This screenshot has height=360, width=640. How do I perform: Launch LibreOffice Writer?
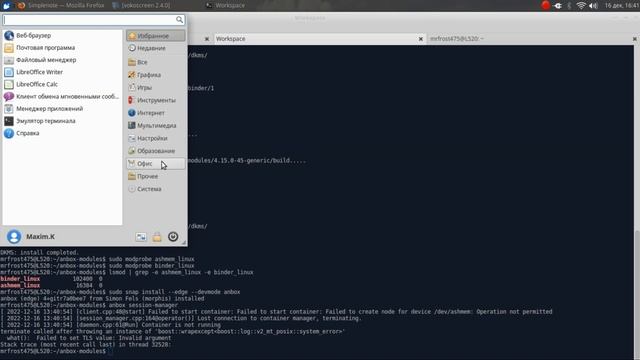62,72
